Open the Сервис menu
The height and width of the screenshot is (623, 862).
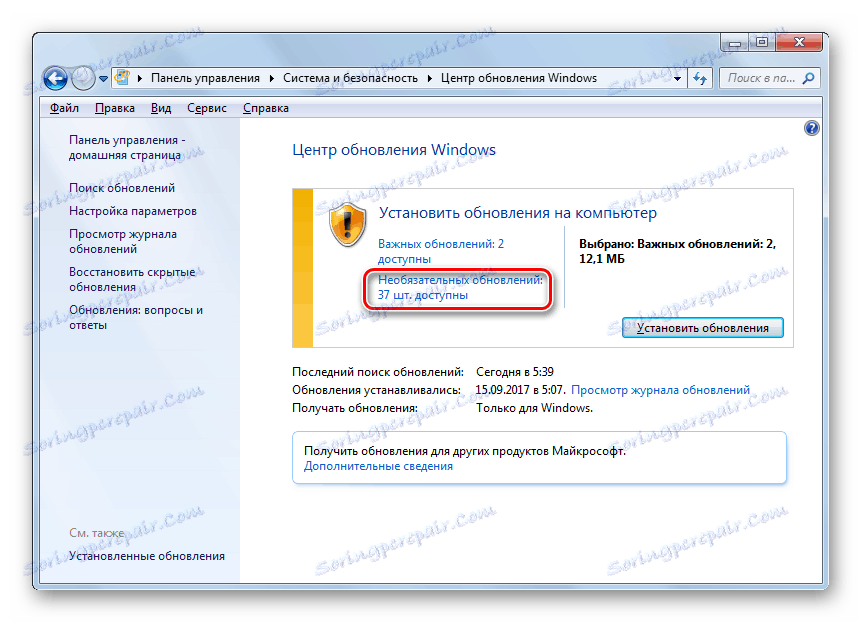[207, 108]
